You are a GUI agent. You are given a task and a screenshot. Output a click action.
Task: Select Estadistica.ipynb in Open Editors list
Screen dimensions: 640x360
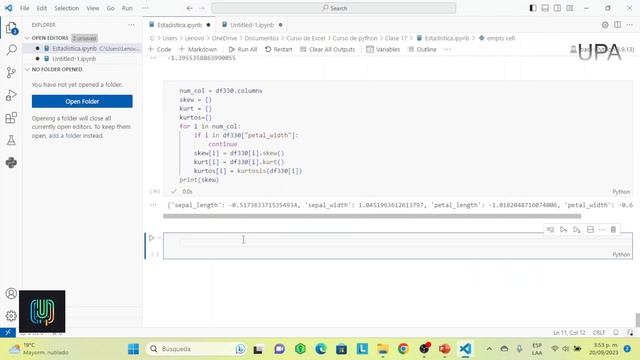click(74, 49)
